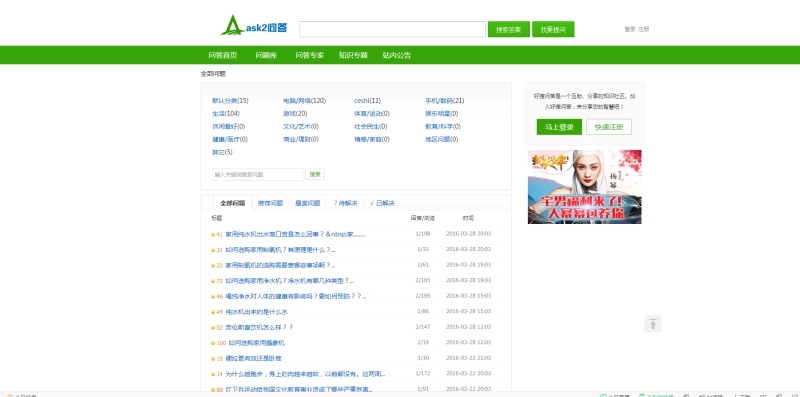Open the game advertisement banner

tap(585, 187)
